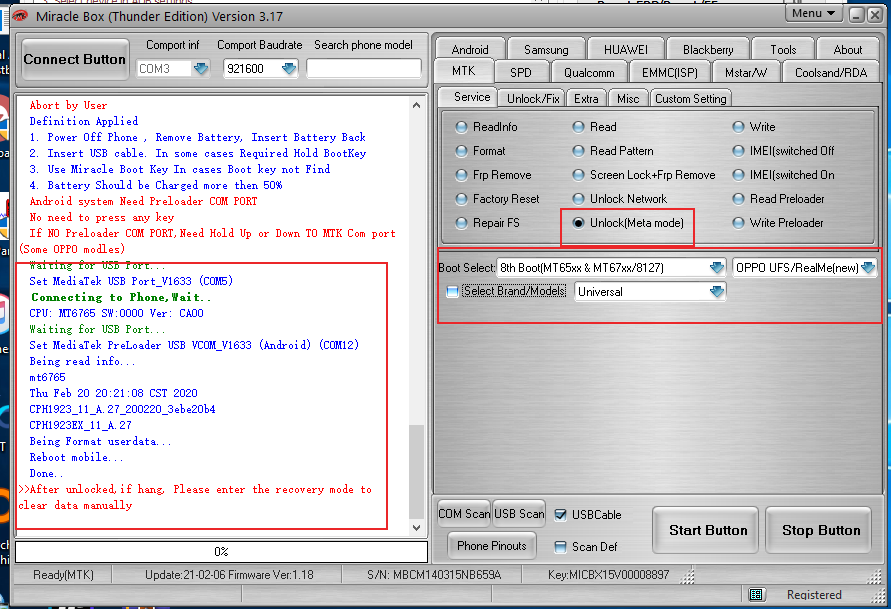Open the Comport Baudrate 921600 dropdown

pyautogui.click(x=289, y=69)
